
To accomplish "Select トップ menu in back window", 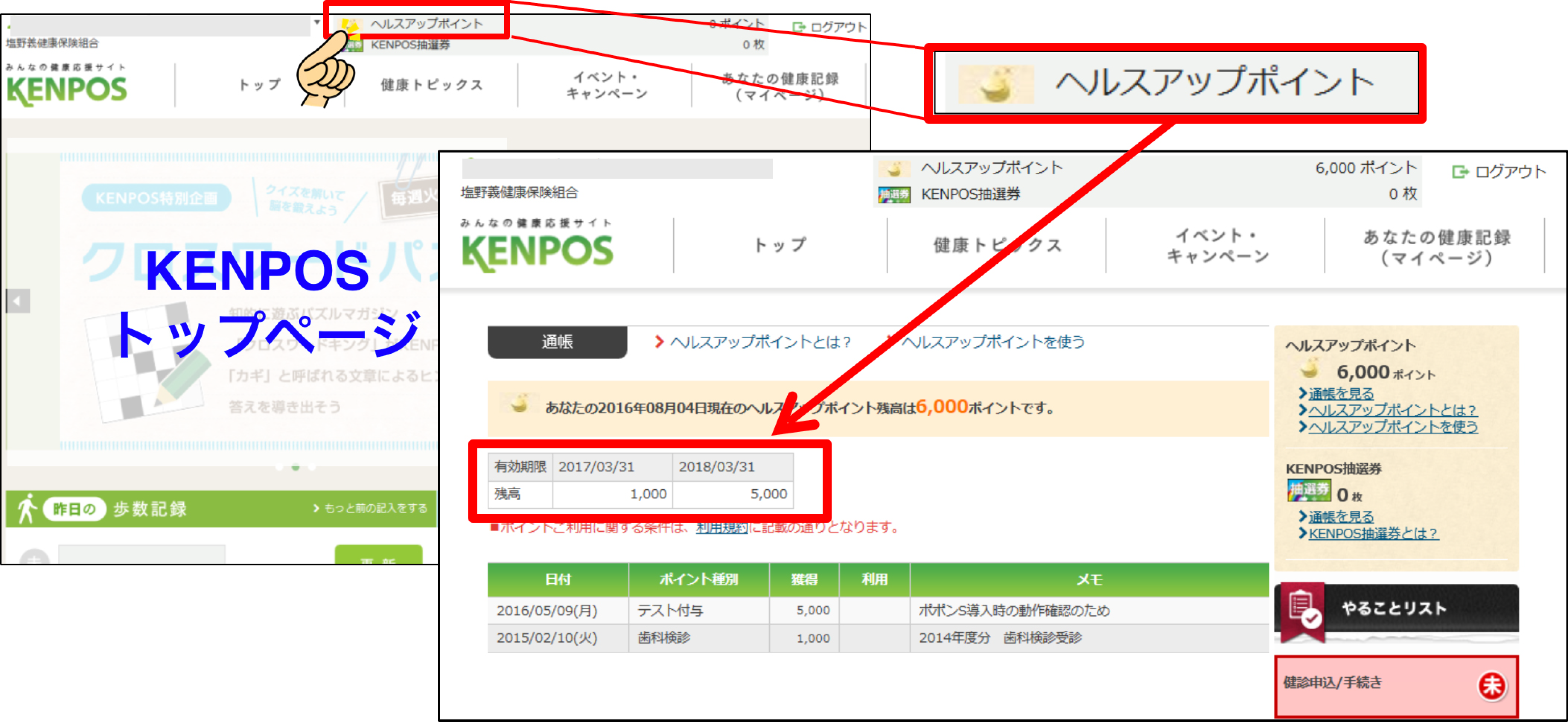I will click(x=259, y=85).
